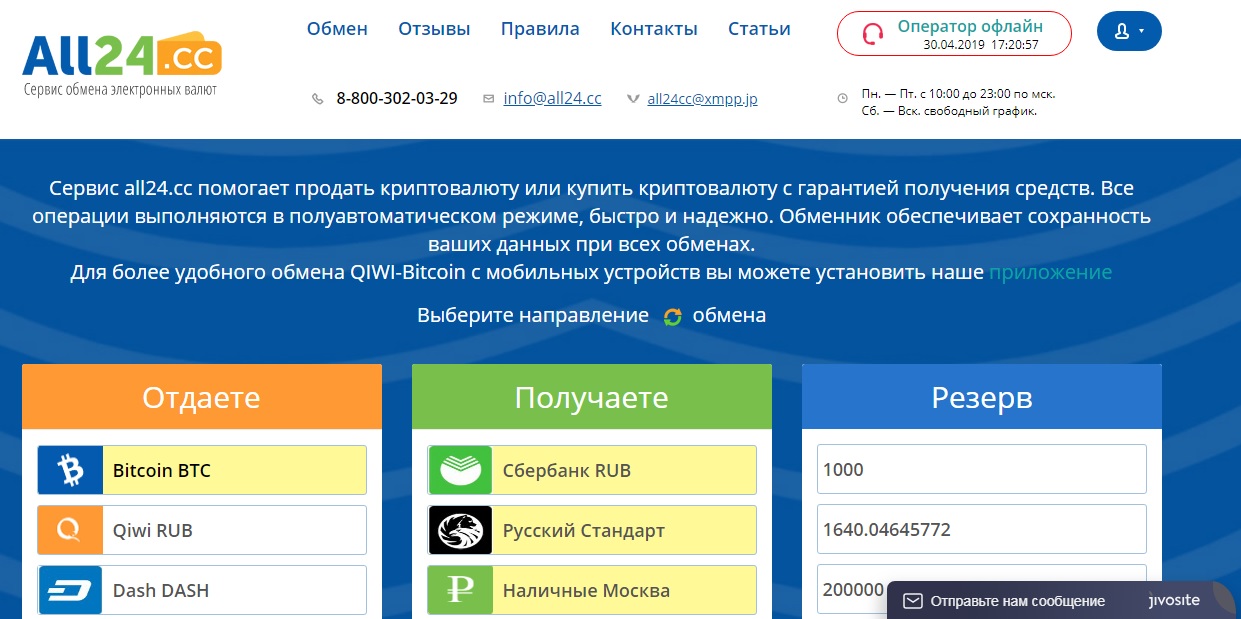The height and width of the screenshot is (619, 1241).
Task: Open the Отправьте нам сообщение chat widget
Action: tap(1017, 601)
